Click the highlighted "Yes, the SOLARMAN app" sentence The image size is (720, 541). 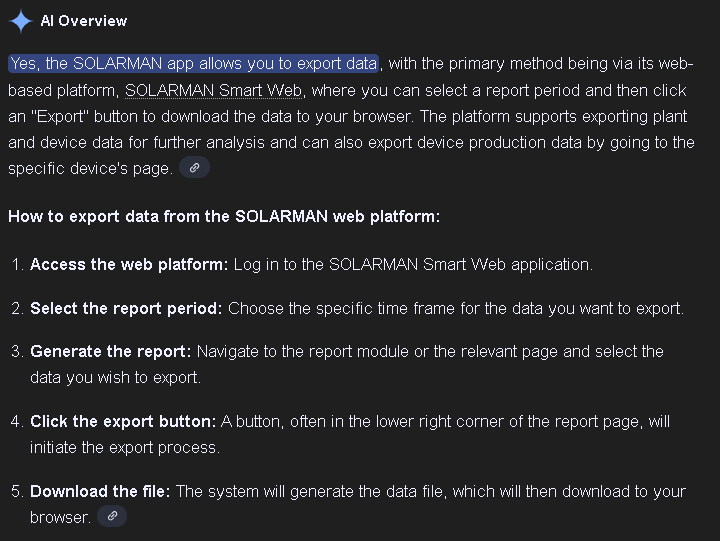(193, 64)
